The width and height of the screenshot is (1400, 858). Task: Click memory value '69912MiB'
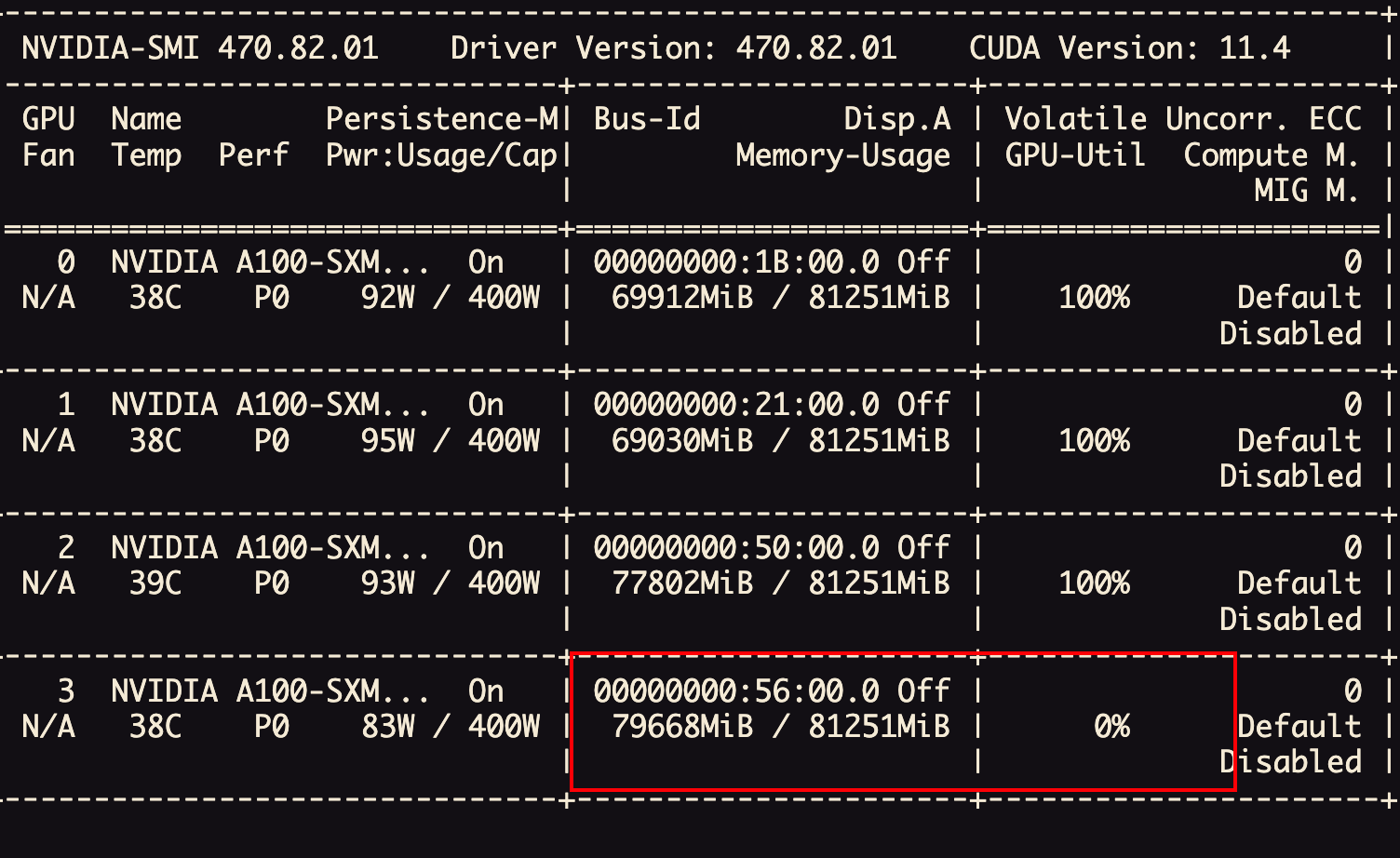682,298
